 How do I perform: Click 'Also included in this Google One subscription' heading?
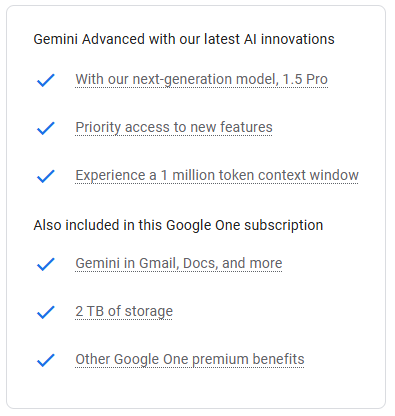coord(178,225)
